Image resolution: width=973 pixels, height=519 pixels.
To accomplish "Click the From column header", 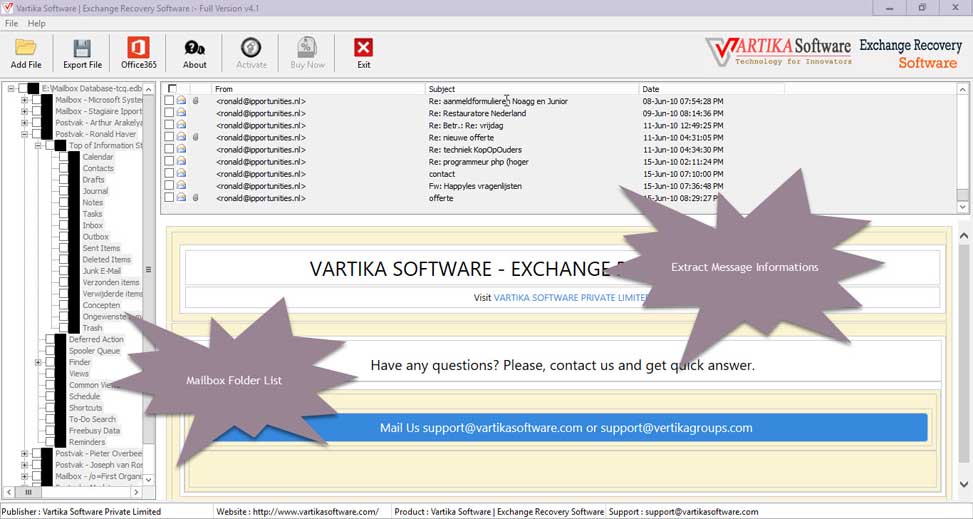I will pyautogui.click(x=318, y=89).
